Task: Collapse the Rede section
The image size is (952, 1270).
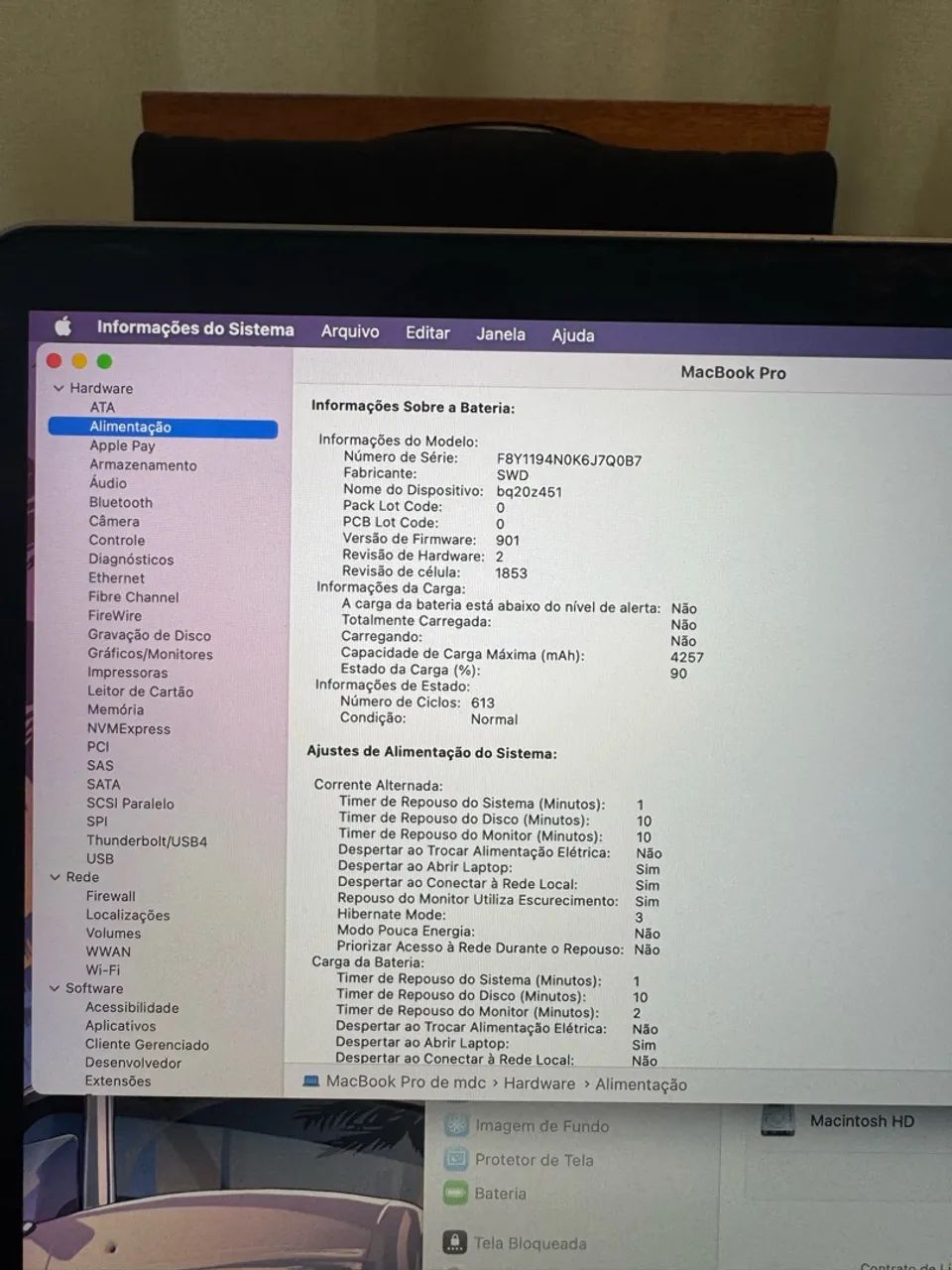Action: (x=56, y=877)
